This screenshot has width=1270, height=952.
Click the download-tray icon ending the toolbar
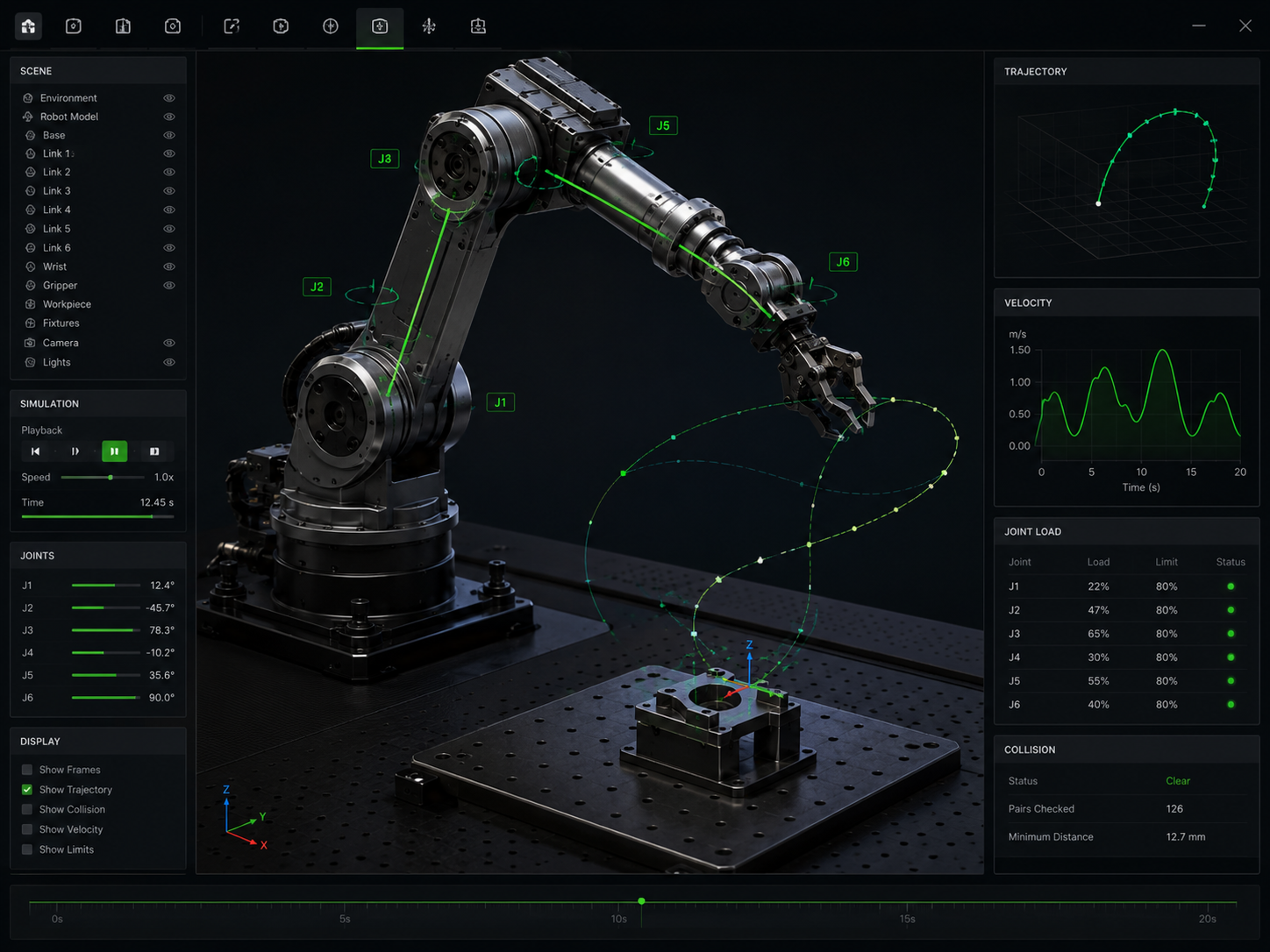coord(478,26)
